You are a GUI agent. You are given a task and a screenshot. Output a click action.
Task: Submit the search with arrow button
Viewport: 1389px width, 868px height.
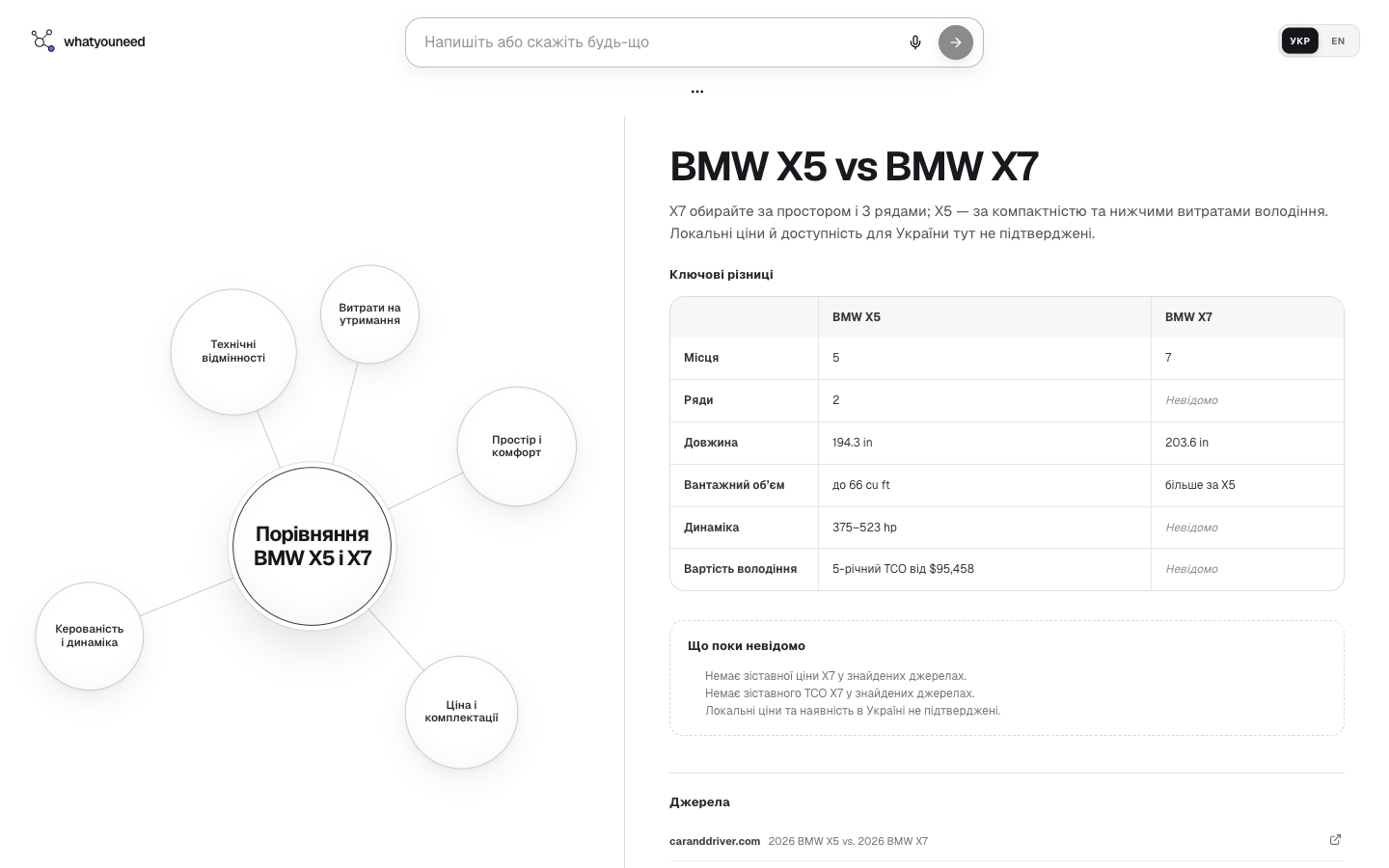pyautogui.click(x=956, y=42)
